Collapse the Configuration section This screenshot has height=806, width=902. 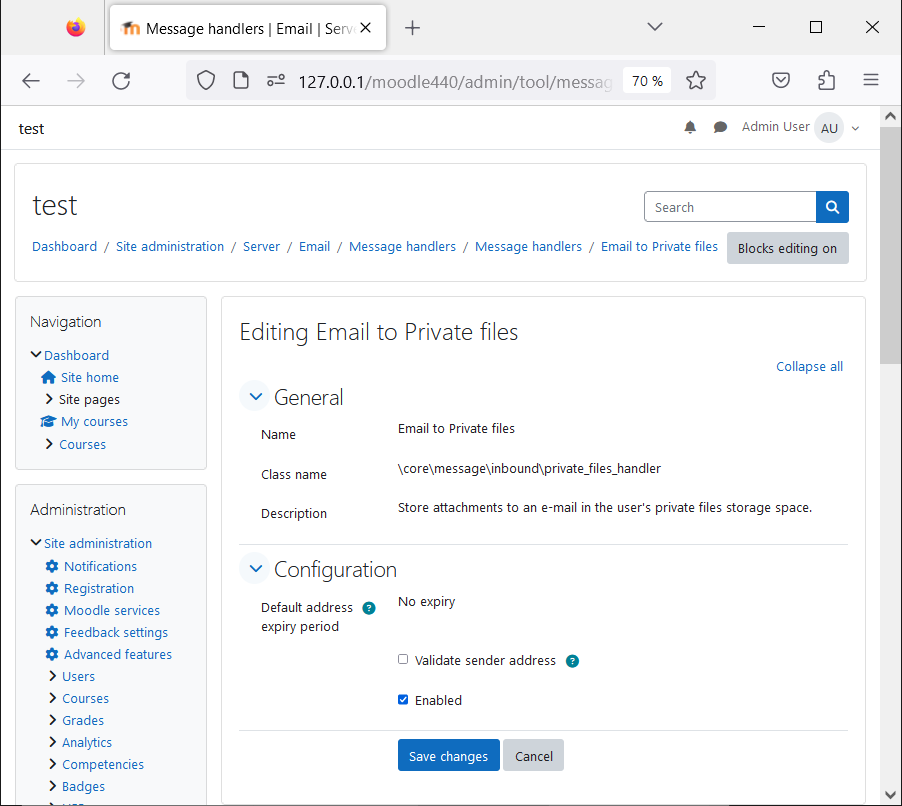tap(255, 568)
